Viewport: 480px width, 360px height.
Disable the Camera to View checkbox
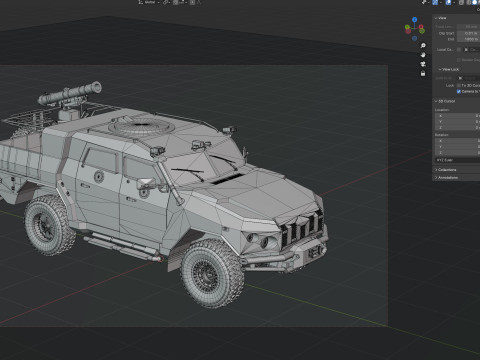pos(459,91)
